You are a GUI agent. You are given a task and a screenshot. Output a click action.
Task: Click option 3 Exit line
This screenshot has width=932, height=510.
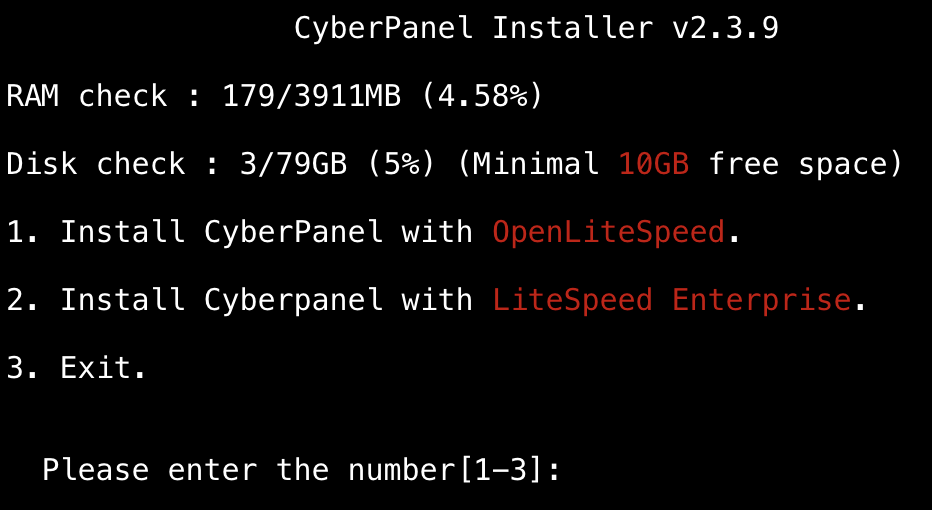(x=76, y=367)
